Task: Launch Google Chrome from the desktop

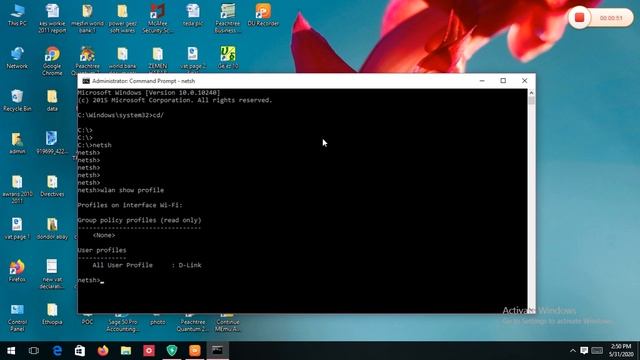Action: (x=52, y=61)
